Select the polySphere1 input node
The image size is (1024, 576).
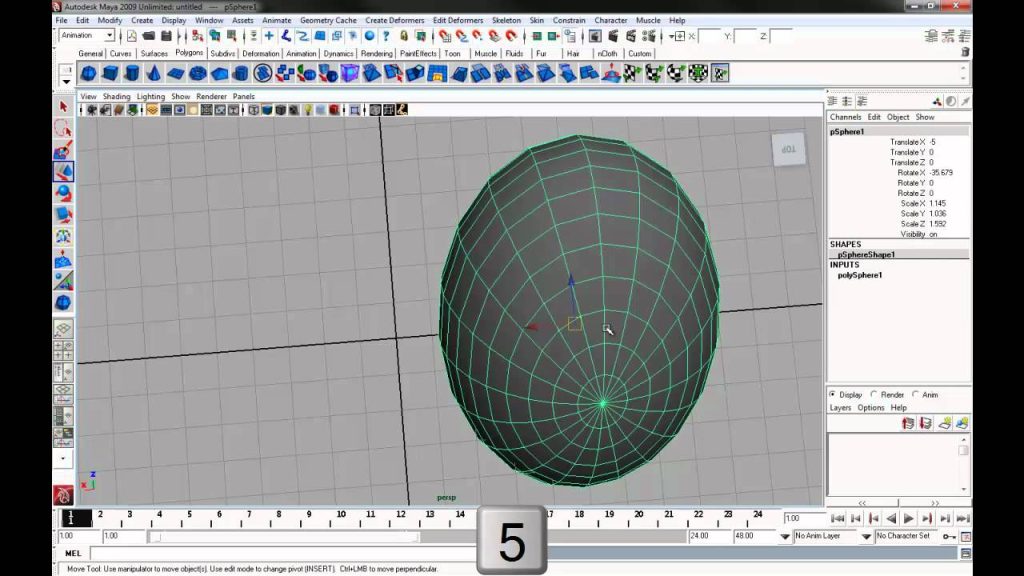point(859,276)
